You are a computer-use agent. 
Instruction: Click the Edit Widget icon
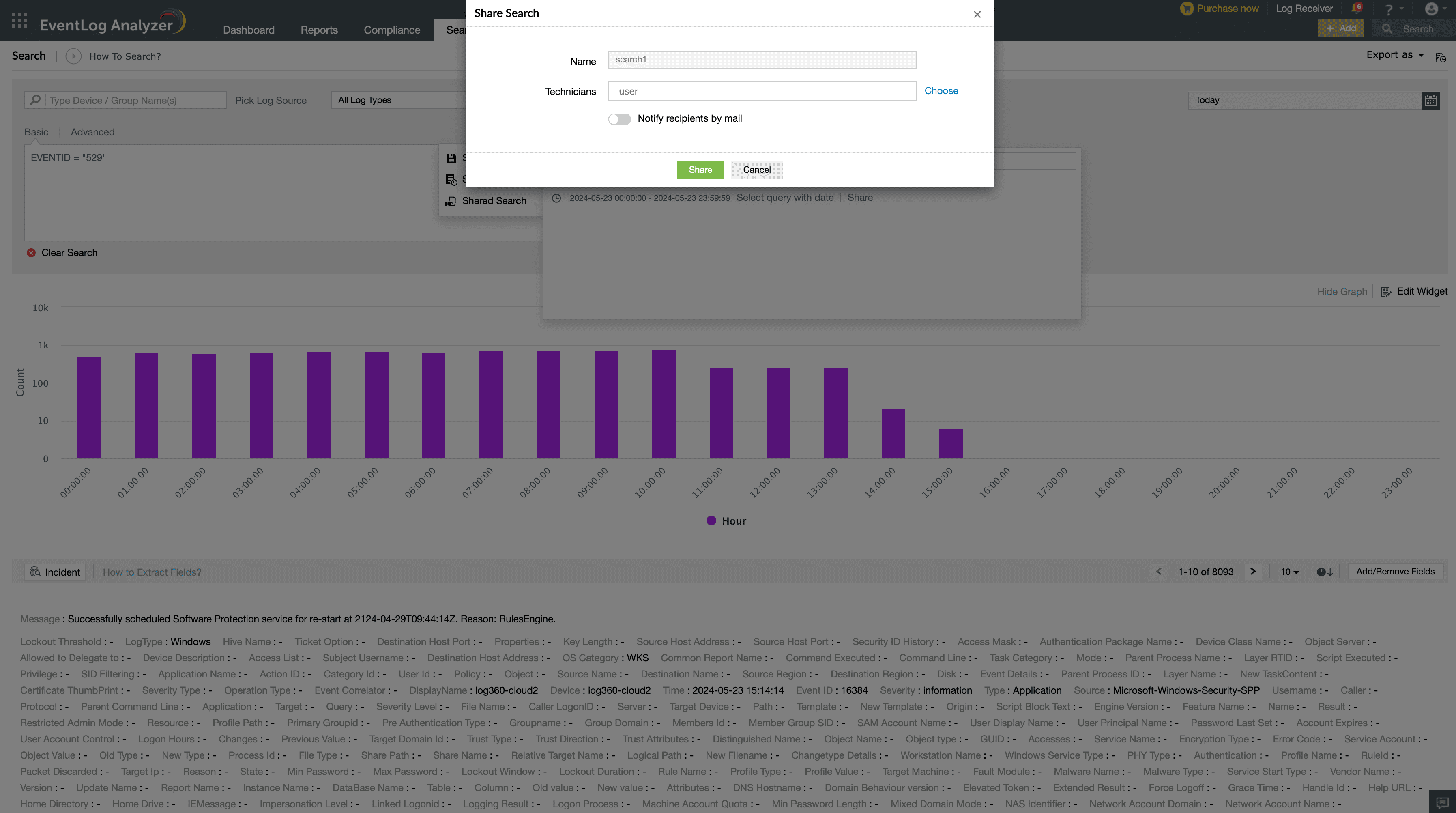pos(1386,292)
